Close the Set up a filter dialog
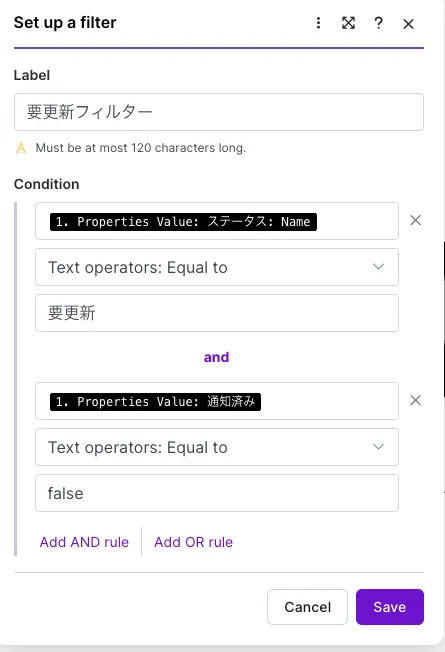Viewport: 445px width, 652px height. [408, 24]
